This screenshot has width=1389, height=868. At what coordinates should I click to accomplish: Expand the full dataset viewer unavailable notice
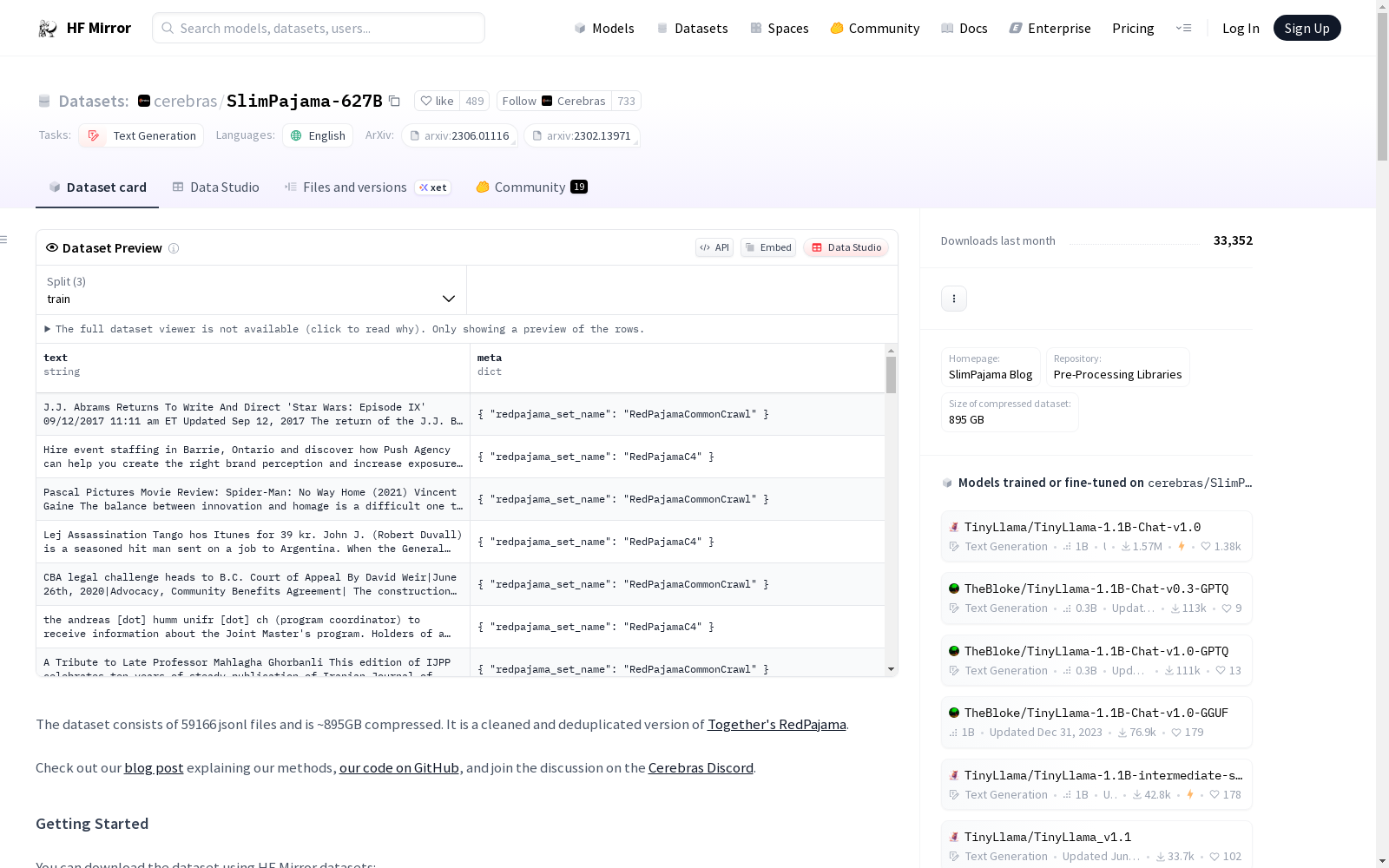pos(345,329)
